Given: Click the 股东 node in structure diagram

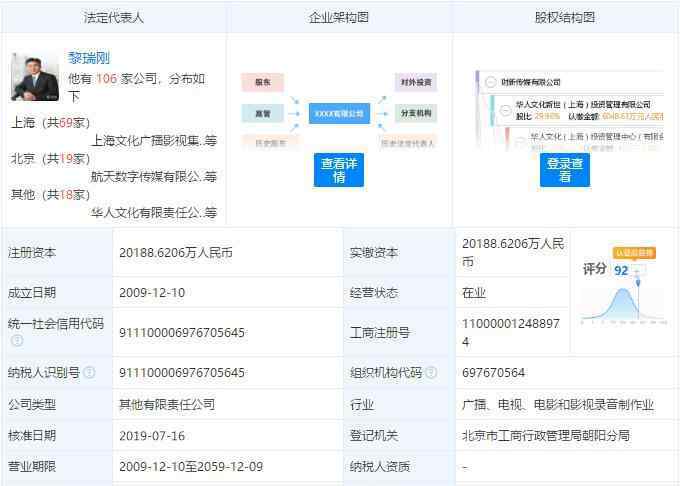Looking at the screenshot, I should tap(262, 83).
